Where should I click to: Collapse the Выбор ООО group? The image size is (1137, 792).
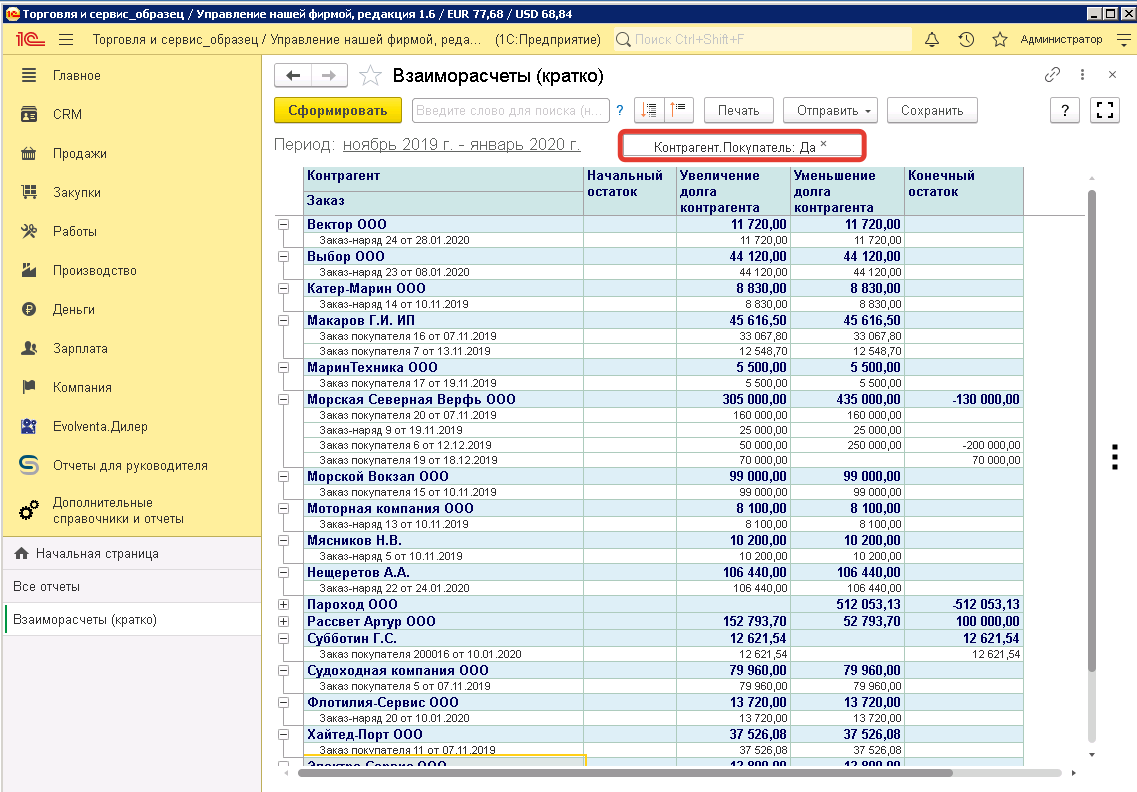pos(284,257)
